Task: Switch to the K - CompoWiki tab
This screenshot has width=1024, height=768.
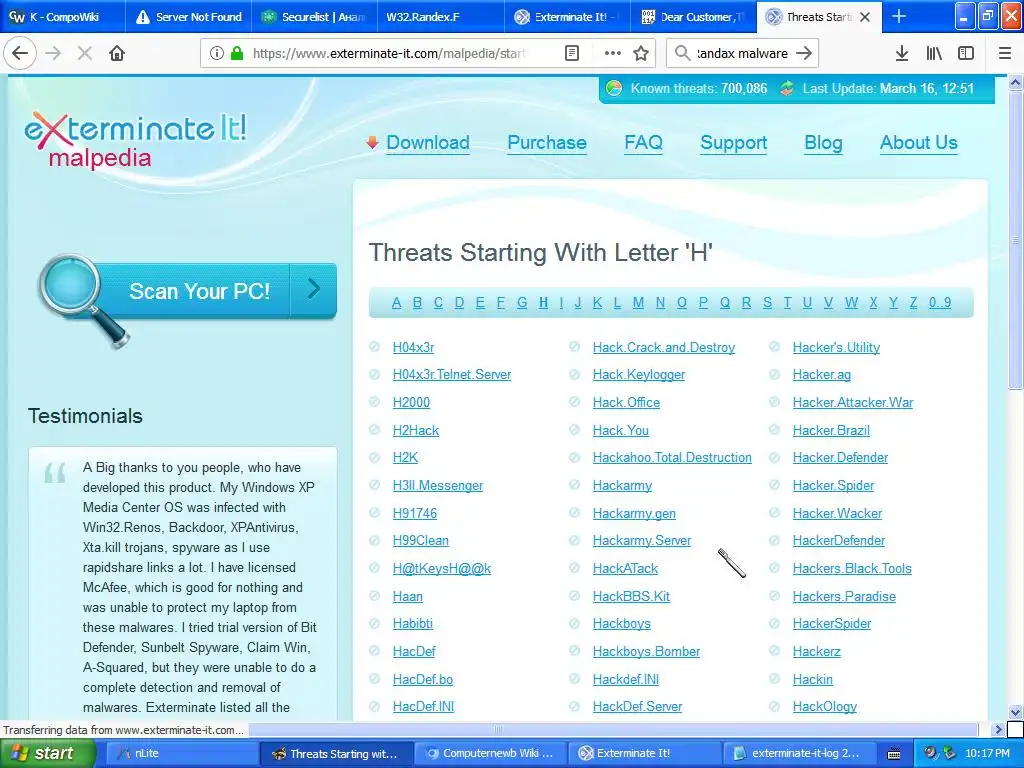Action: point(63,17)
